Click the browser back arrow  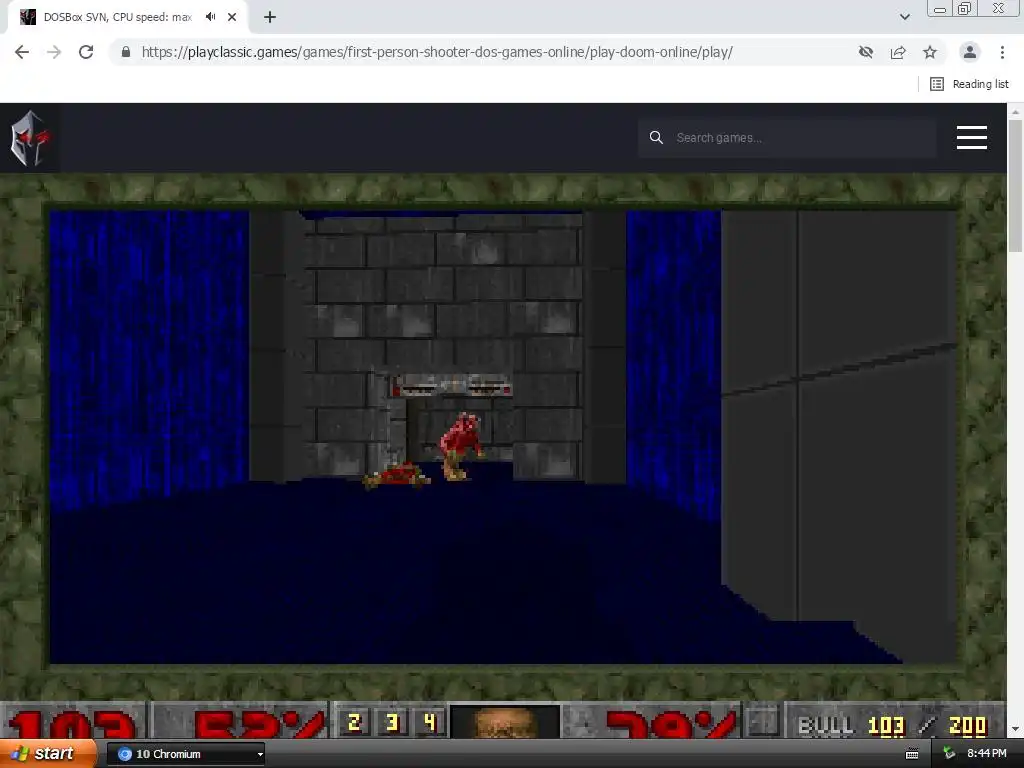[x=22, y=52]
